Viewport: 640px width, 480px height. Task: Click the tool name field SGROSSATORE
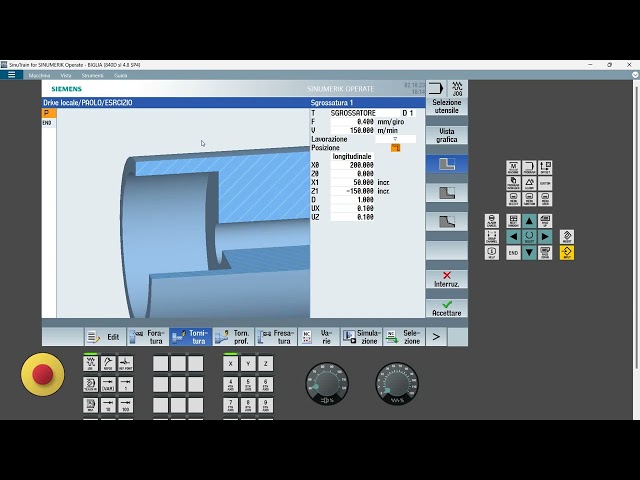(x=365, y=113)
